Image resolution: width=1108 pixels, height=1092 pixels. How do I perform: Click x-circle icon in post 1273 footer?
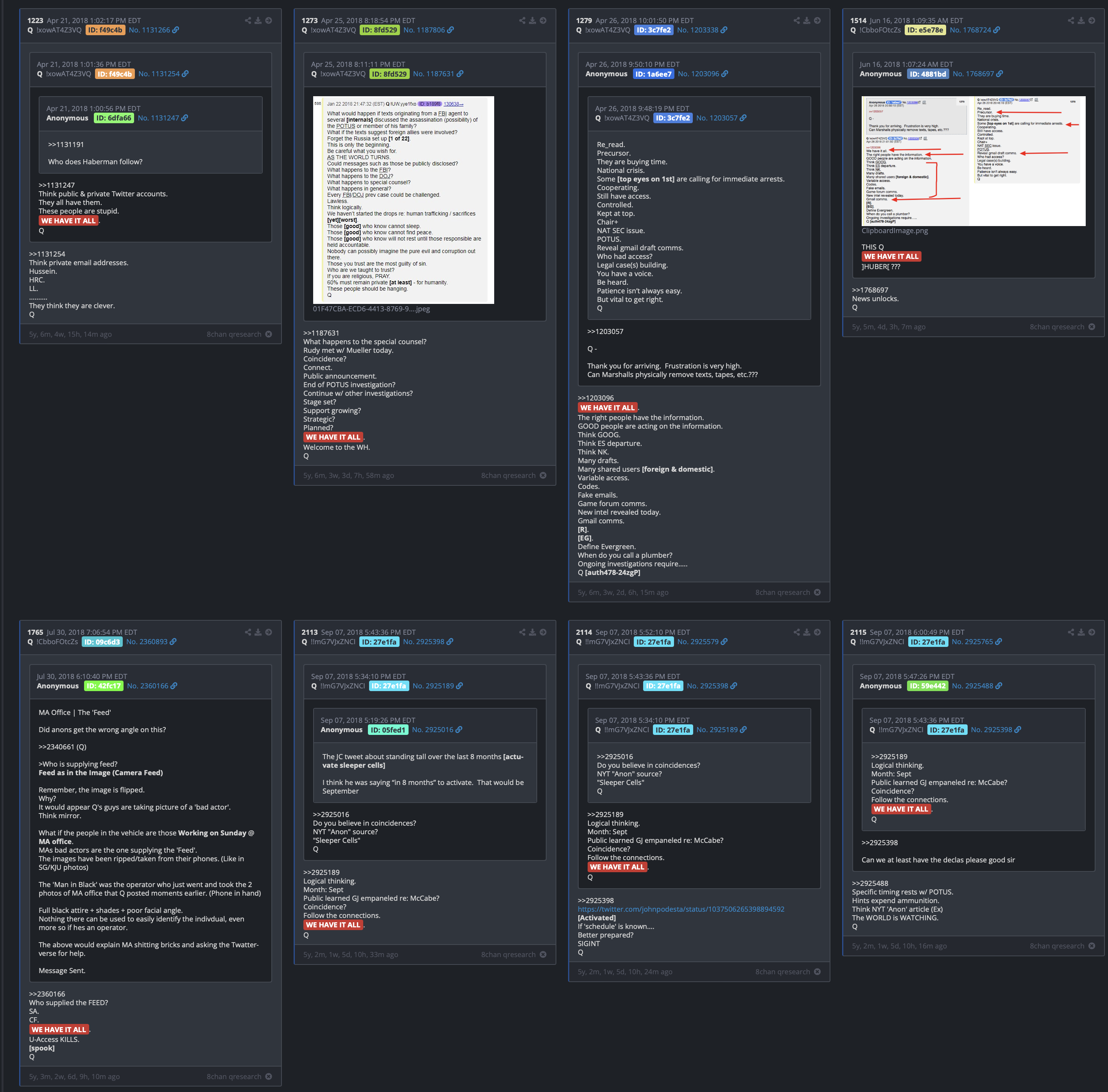tap(543, 476)
